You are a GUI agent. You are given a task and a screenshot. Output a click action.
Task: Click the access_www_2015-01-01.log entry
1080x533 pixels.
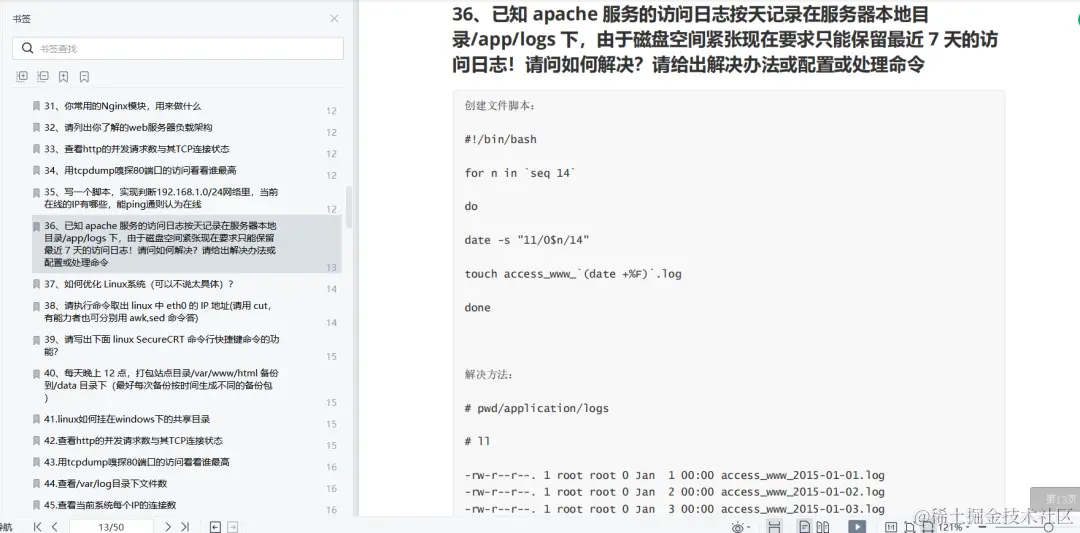(802, 475)
